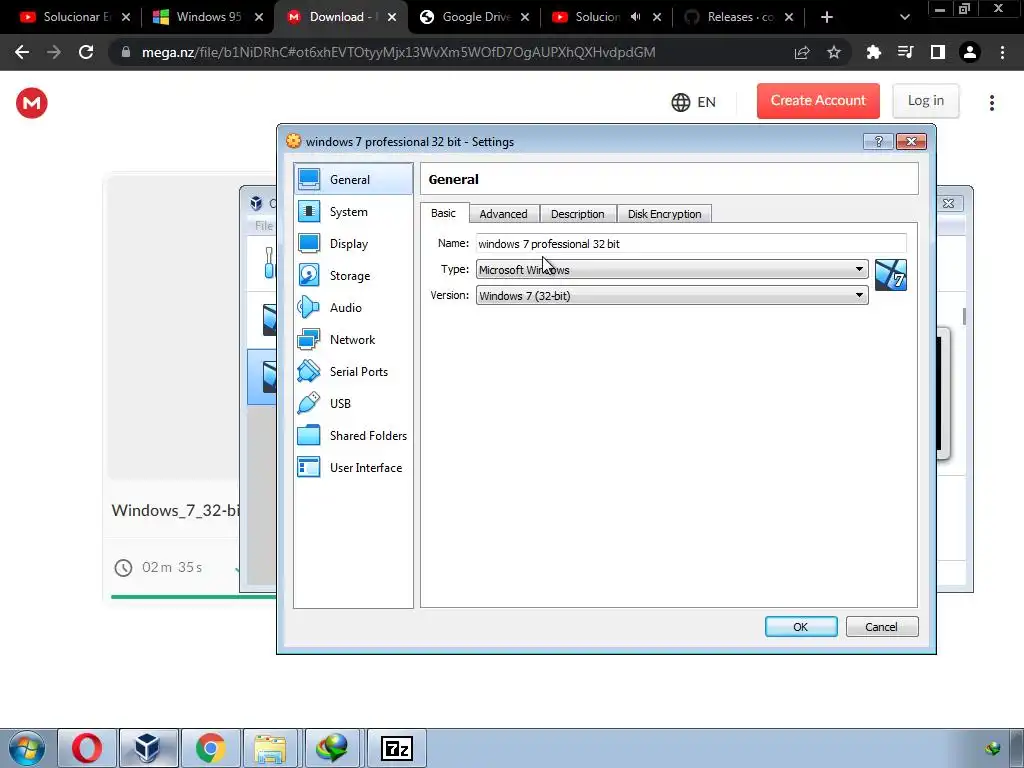Click the Log in button
This screenshot has height=768, width=1024.
[925, 101]
